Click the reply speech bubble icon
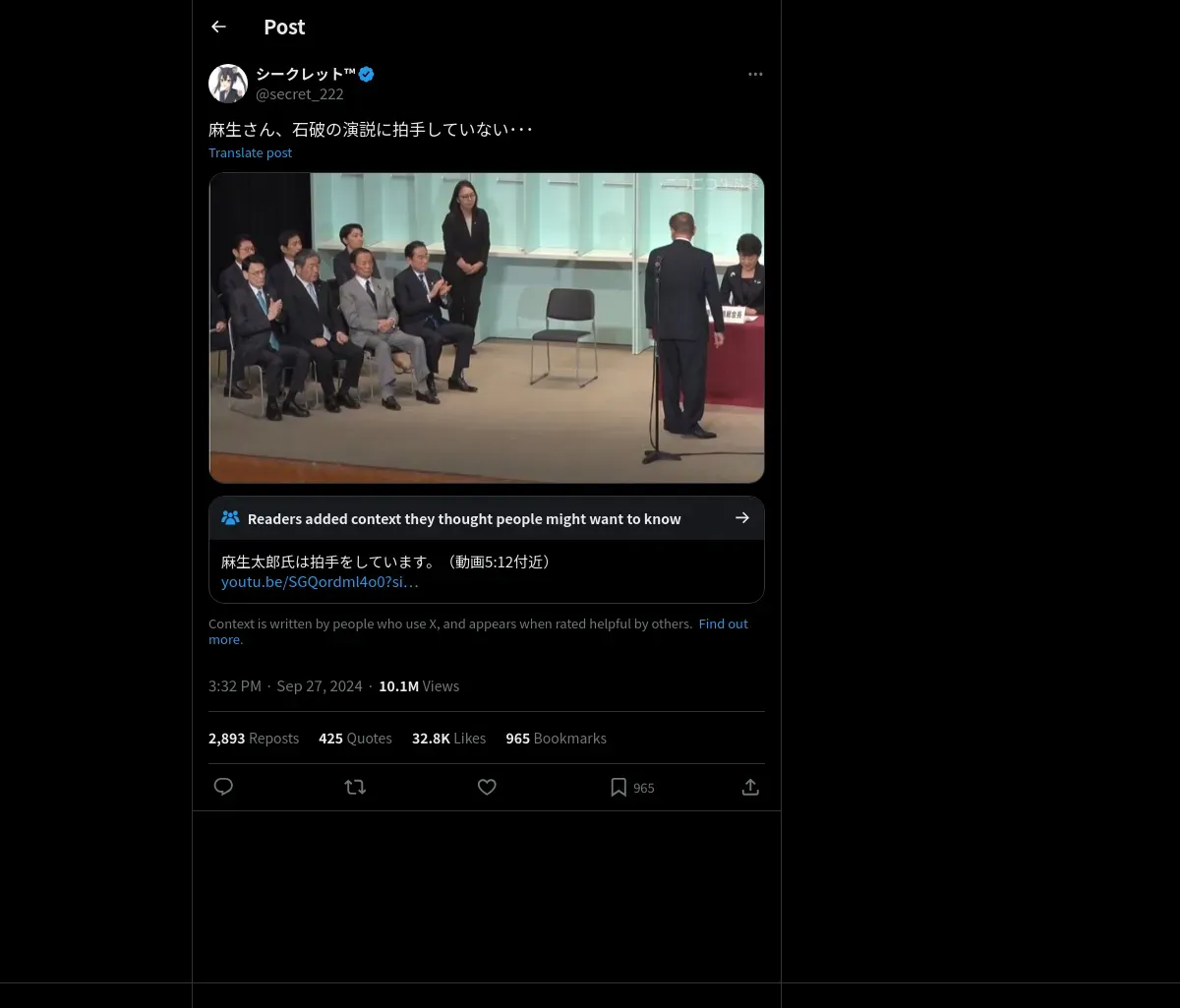1180x1008 pixels. [x=223, y=787]
